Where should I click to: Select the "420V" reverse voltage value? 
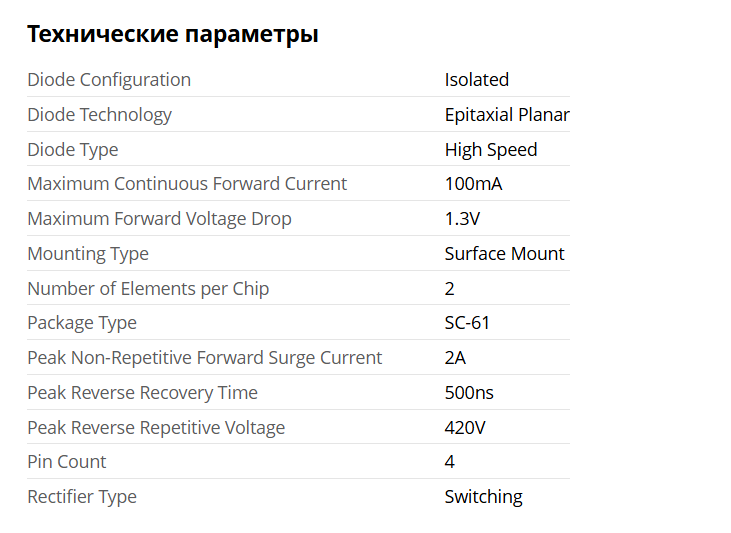pyautogui.click(x=465, y=428)
